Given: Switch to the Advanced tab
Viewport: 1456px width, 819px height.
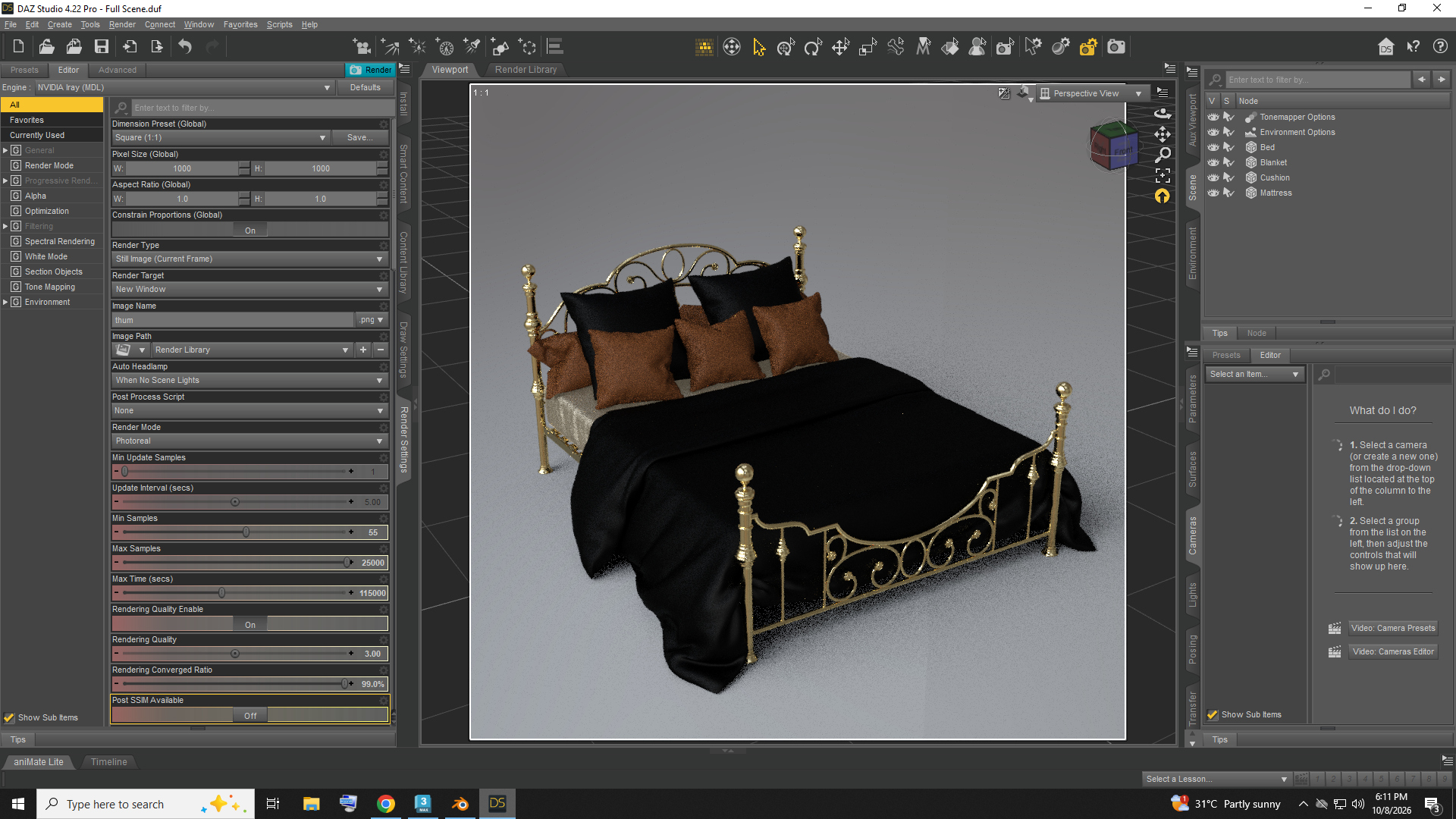Looking at the screenshot, I should tap(118, 70).
